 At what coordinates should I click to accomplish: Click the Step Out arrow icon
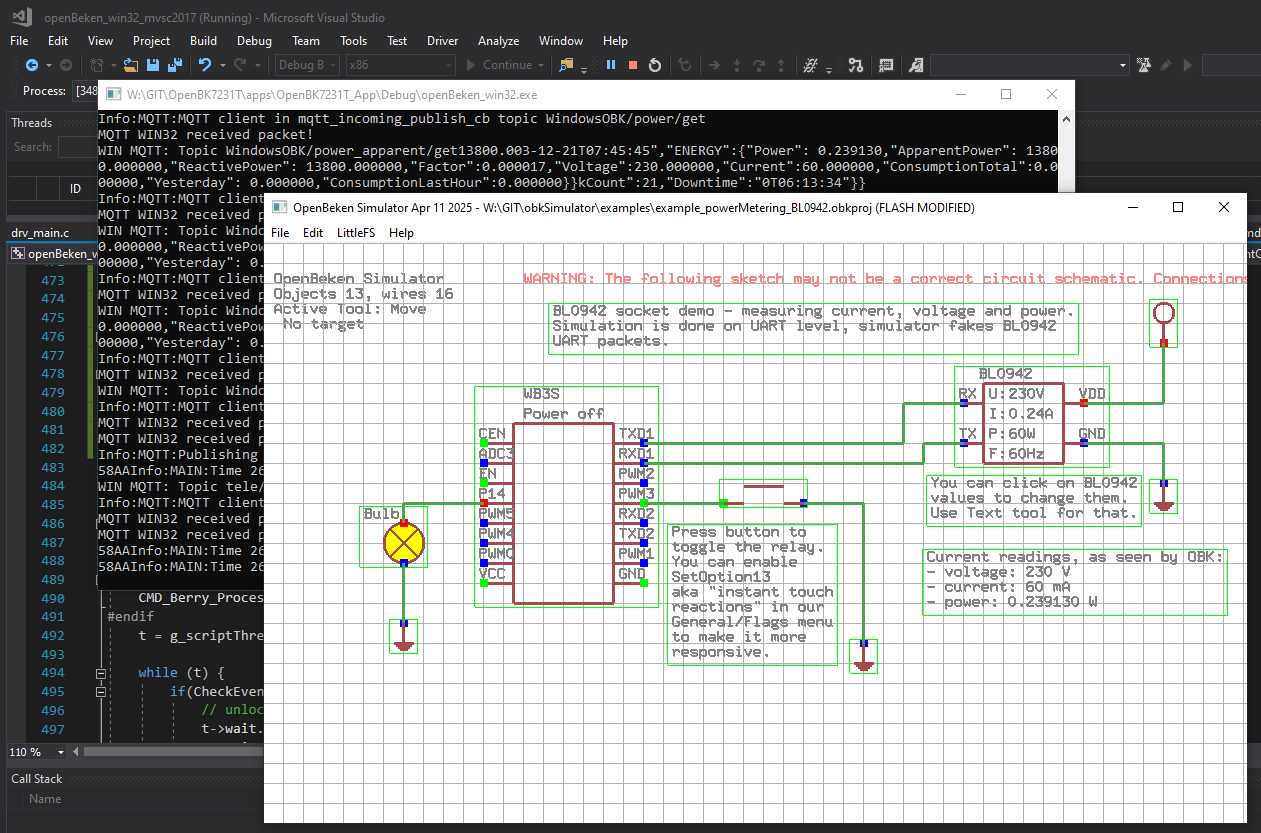click(x=782, y=65)
